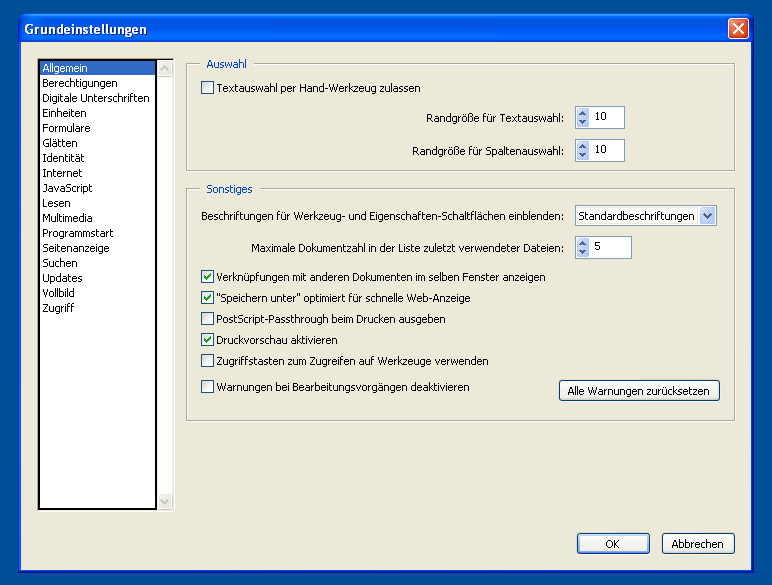Open JavaScript preferences
772x585 pixels.
tap(97, 188)
